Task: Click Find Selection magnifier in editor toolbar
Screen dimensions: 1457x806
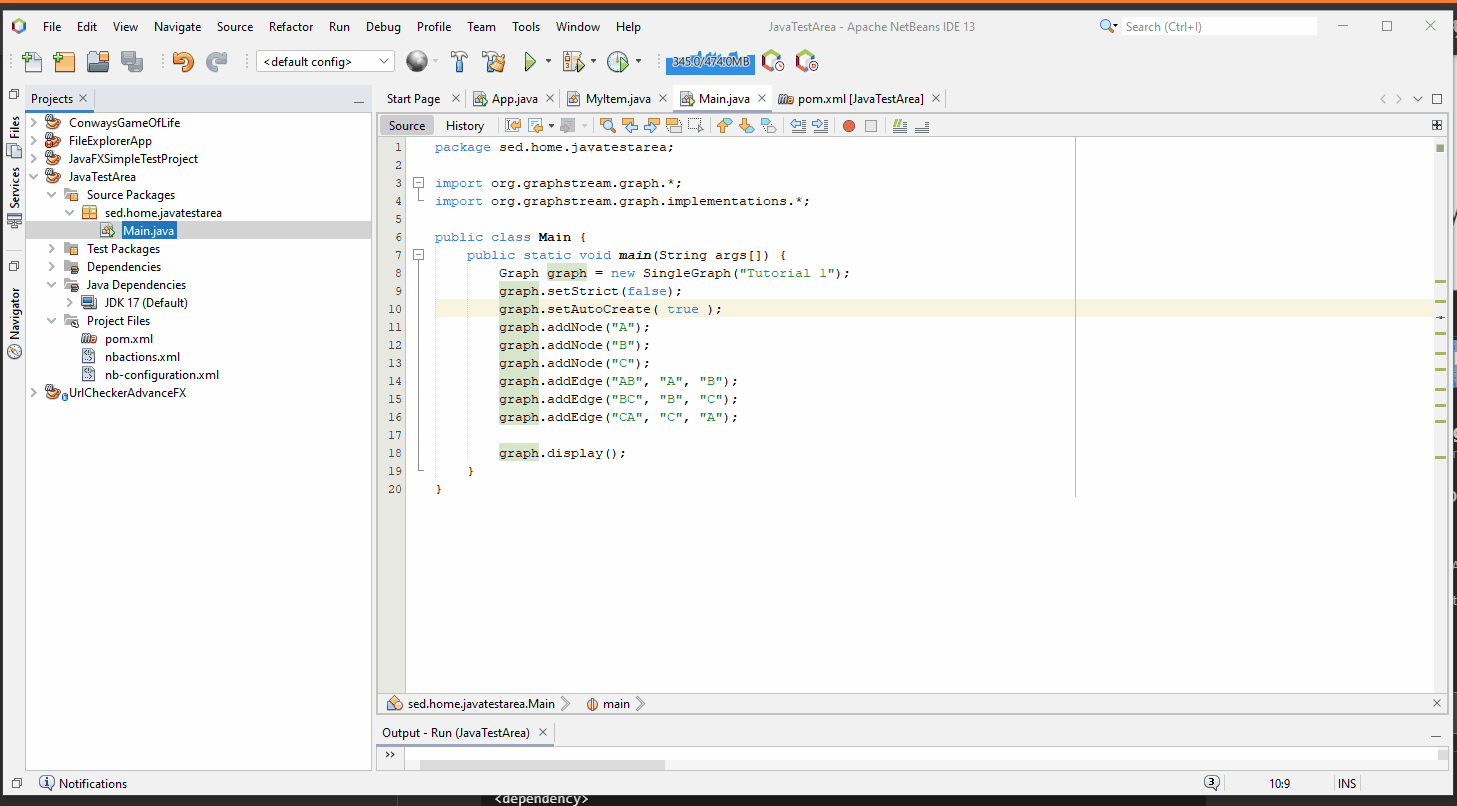Action: point(607,125)
